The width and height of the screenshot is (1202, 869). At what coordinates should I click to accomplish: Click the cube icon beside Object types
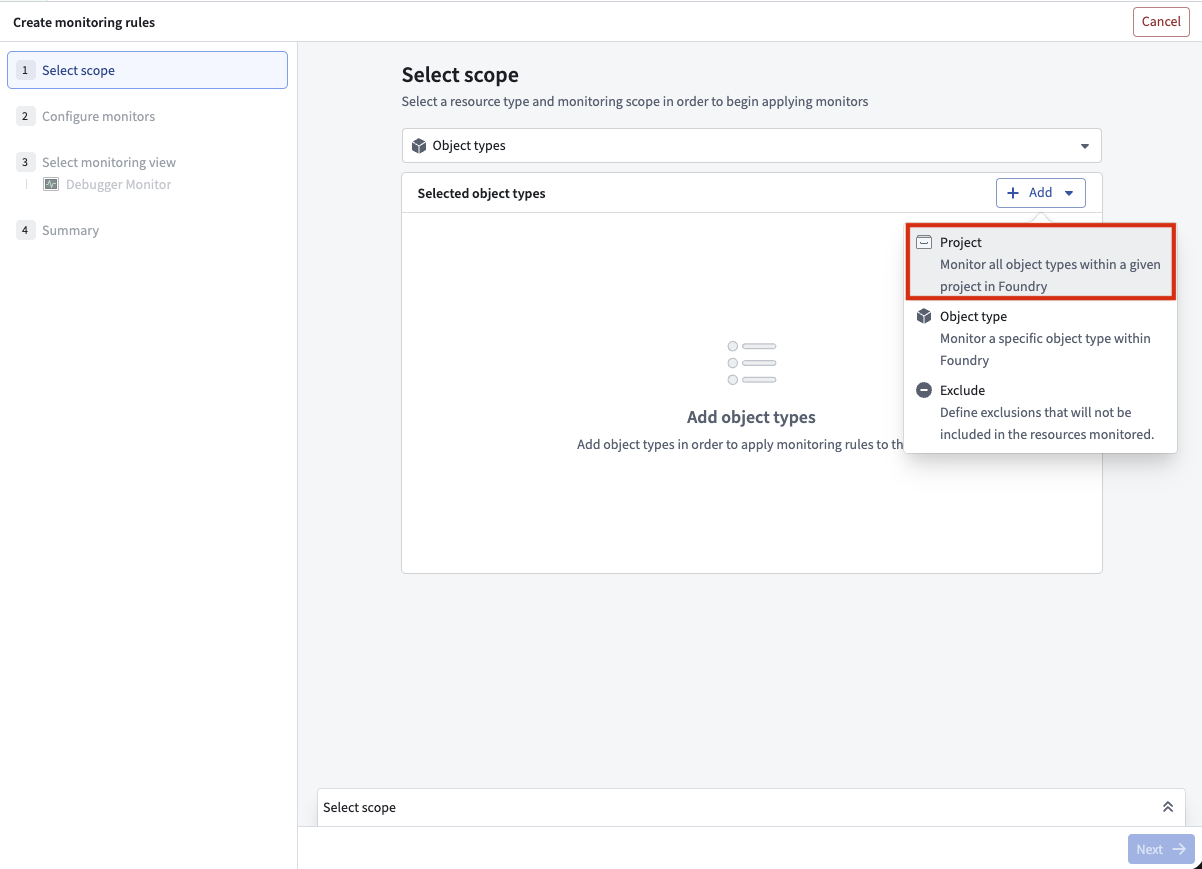point(418,145)
